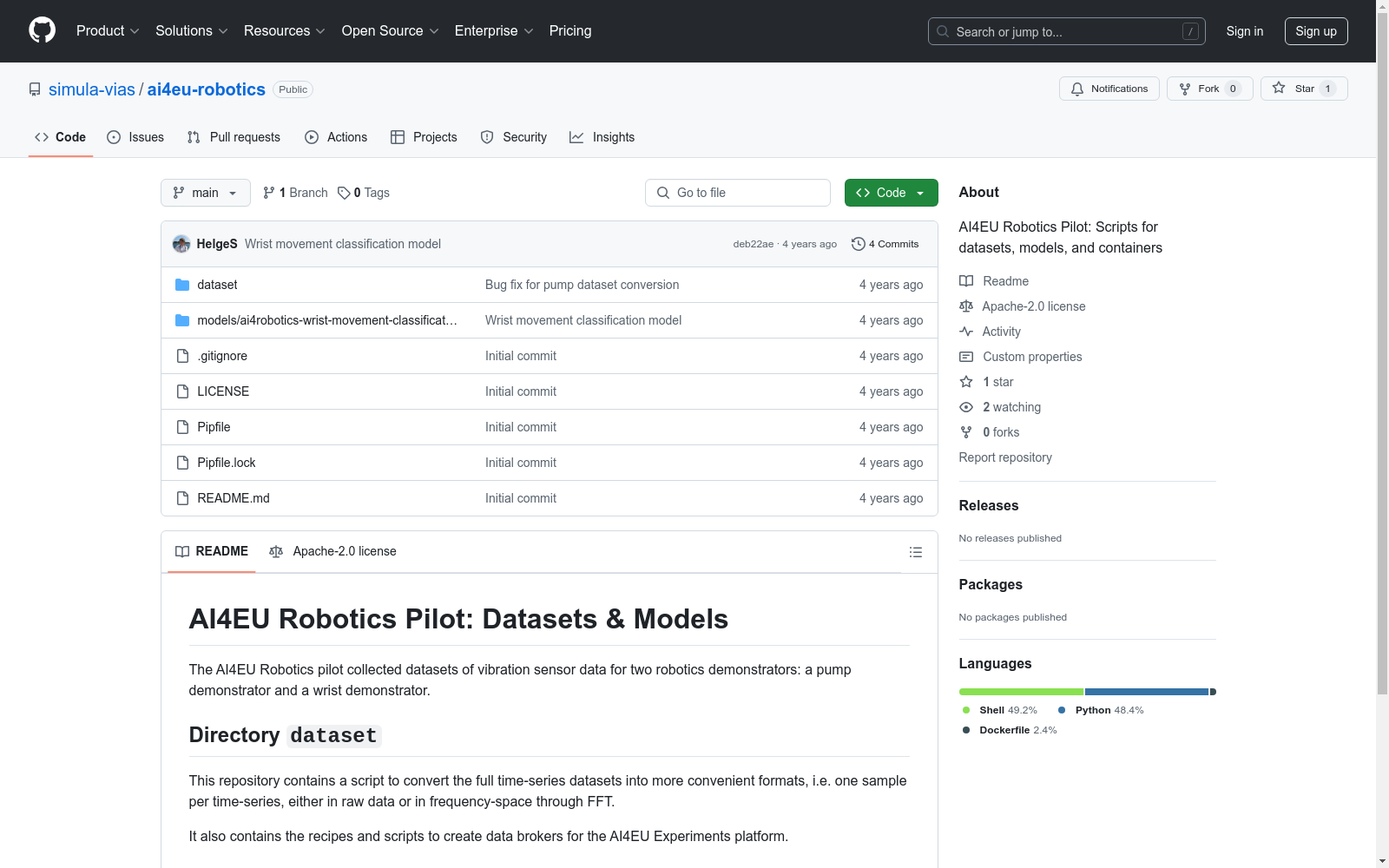This screenshot has width=1389, height=868.
Task: Click the eye icon beside 2 watching
Action: 966,407
